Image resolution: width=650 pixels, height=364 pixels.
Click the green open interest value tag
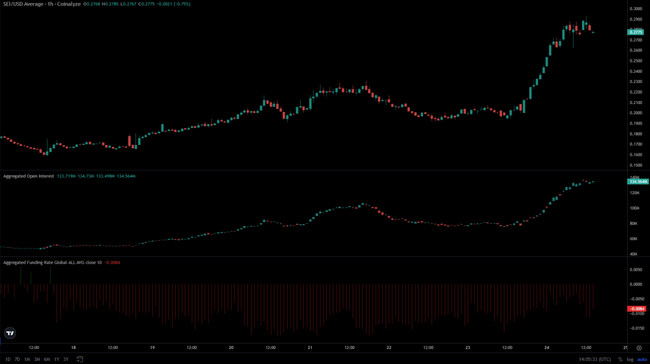(x=638, y=182)
